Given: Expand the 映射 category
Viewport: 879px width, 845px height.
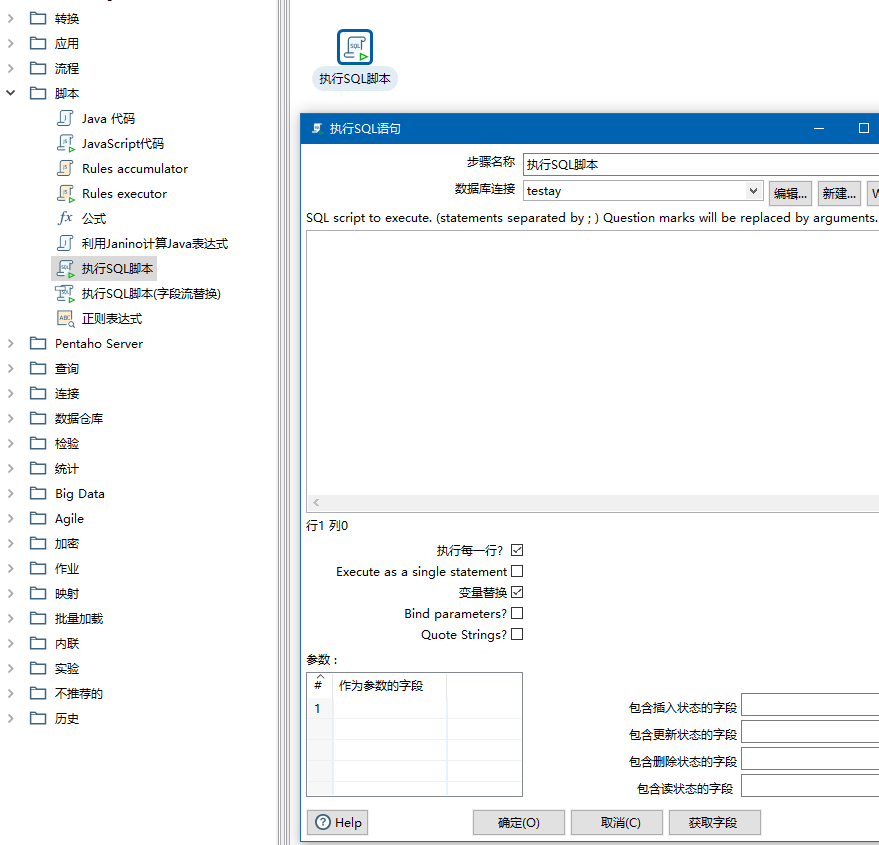Looking at the screenshot, I should coord(11,593).
